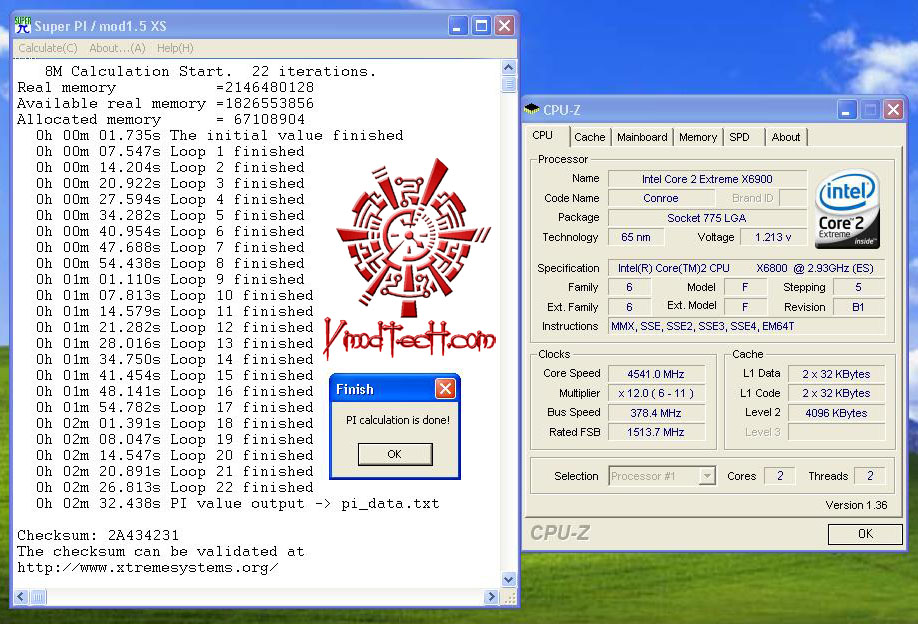Click the Super PI horizontal scrollbar thumb
The image size is (918, 624).
pyautogui.click(x=37, y=596)
